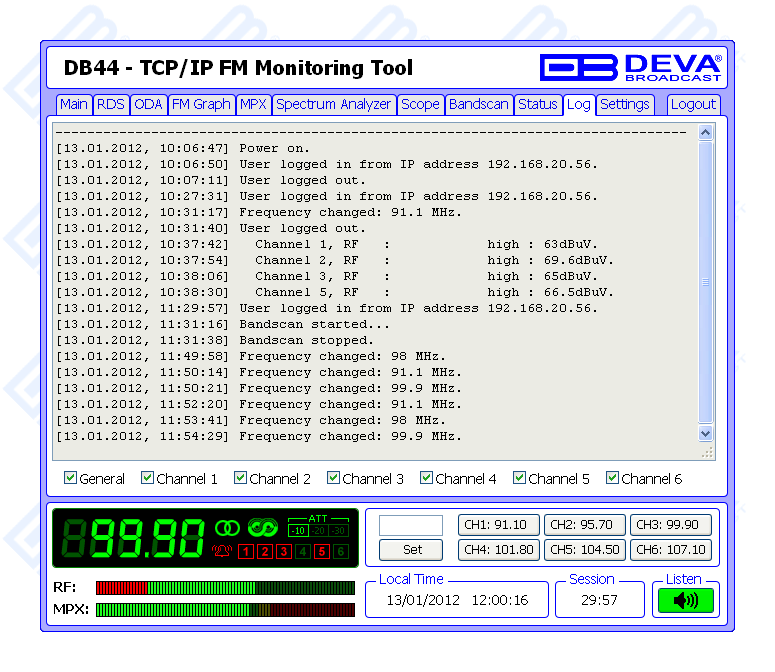Toggle the Channel 3 checkbox
Screen dimensions: 775x672
[333, 478]
